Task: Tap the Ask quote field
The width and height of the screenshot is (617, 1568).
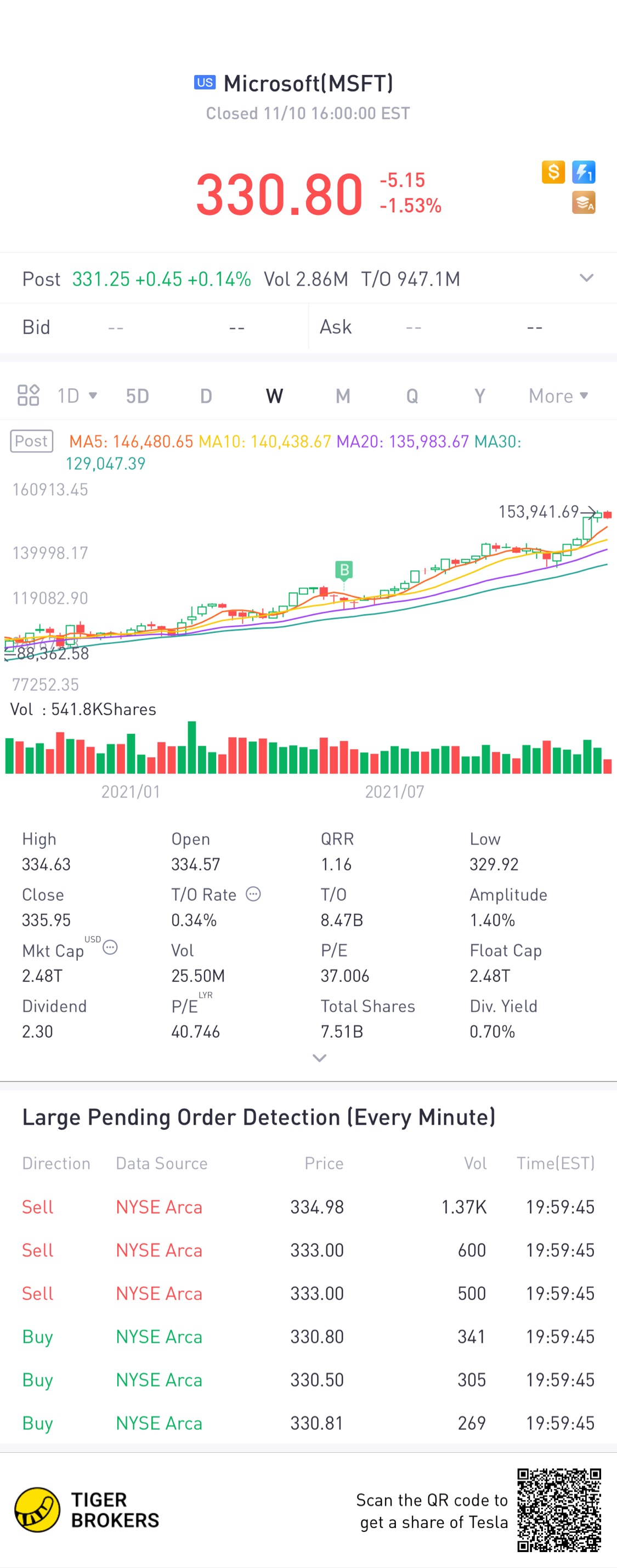Action: (x=463, y=327)
